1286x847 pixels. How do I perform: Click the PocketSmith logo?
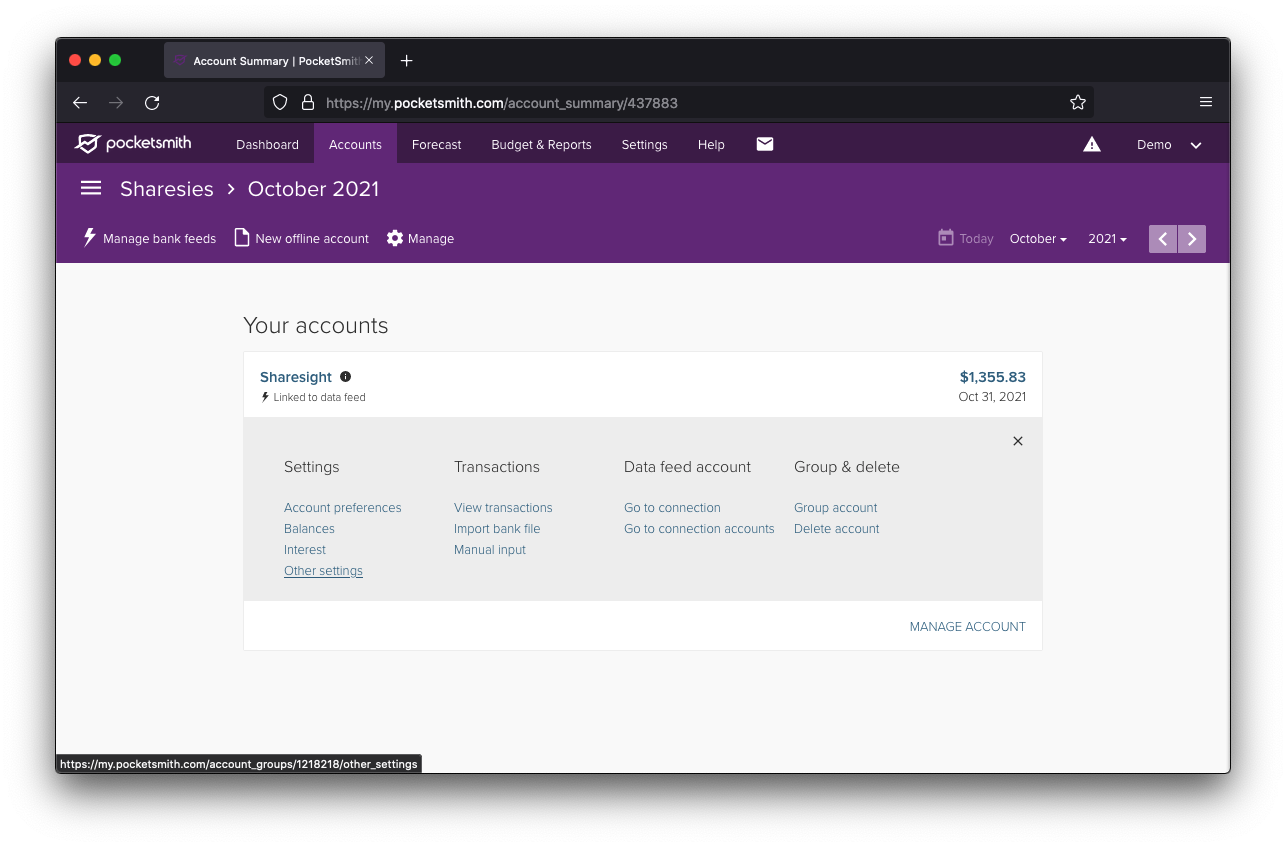[133, 144]
